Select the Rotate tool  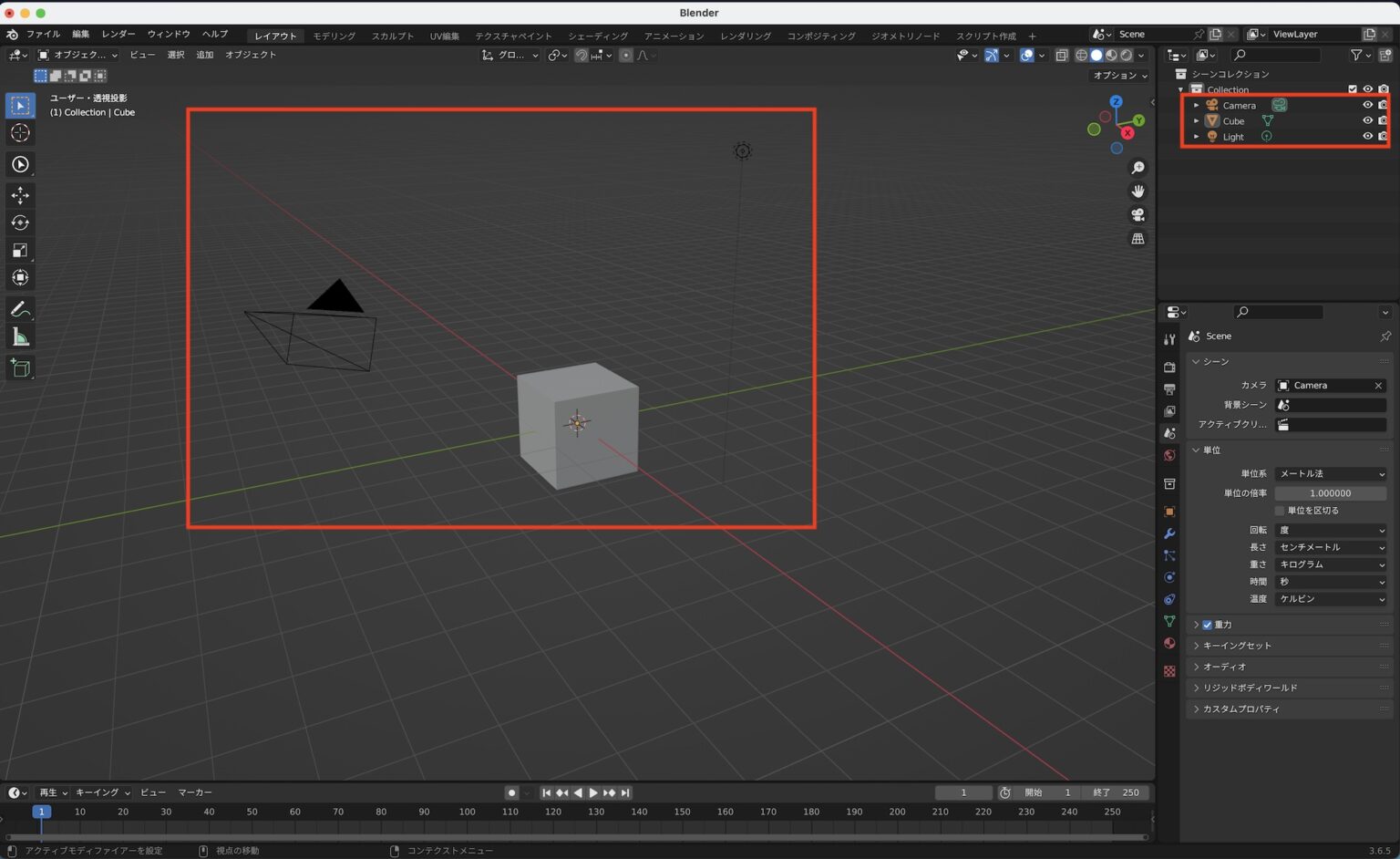(20, 223)
